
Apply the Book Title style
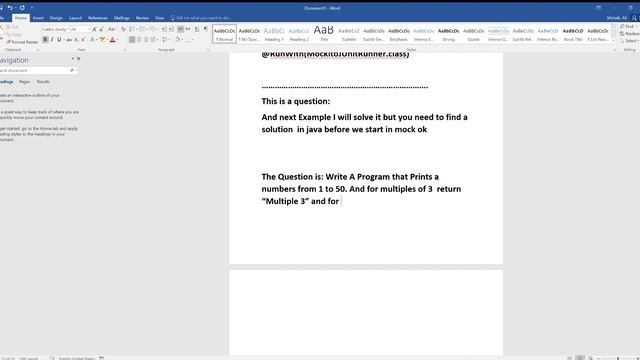(x=573, y=34)
